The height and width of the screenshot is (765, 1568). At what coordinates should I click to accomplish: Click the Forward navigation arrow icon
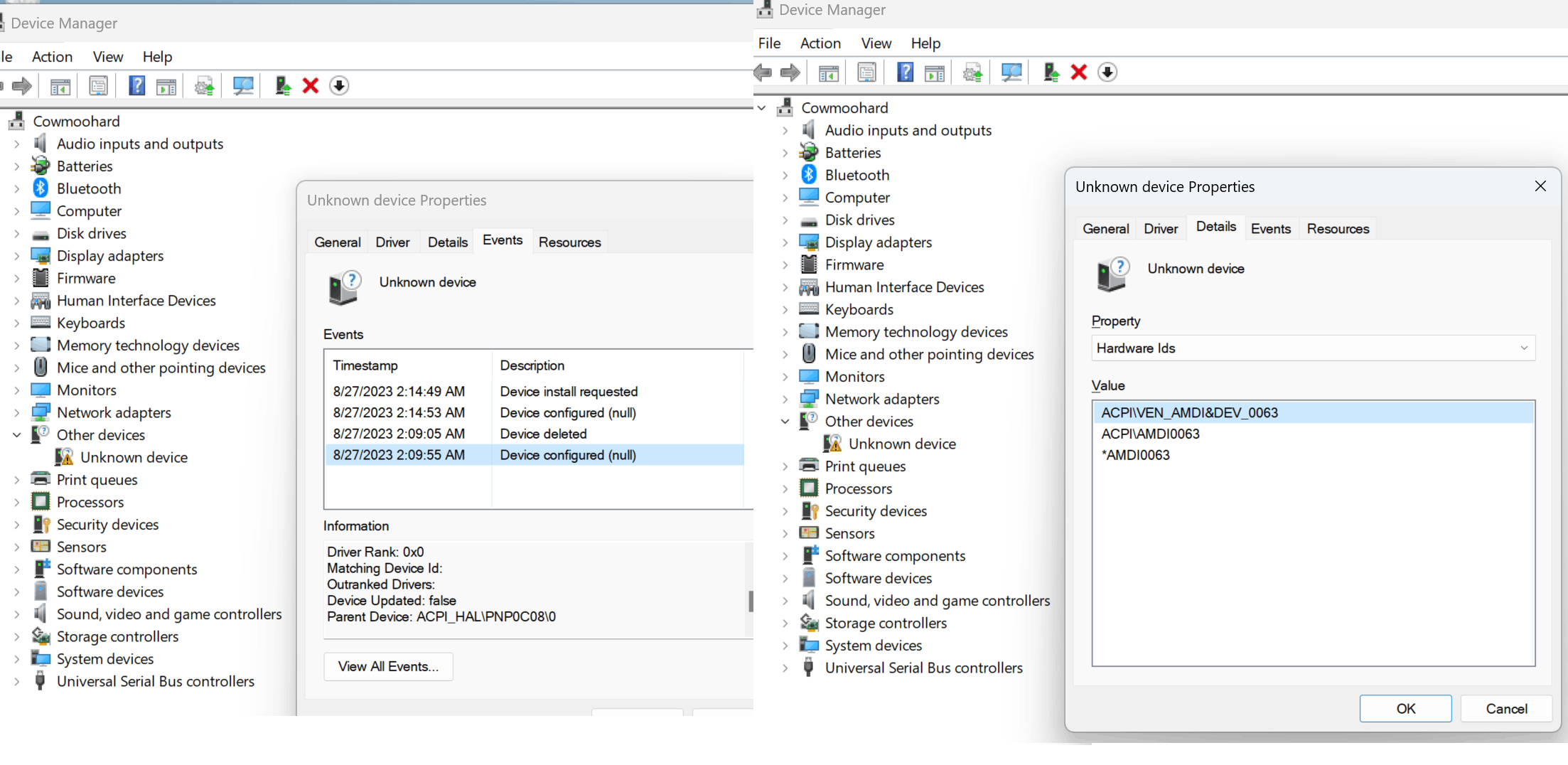click(790, 72)
